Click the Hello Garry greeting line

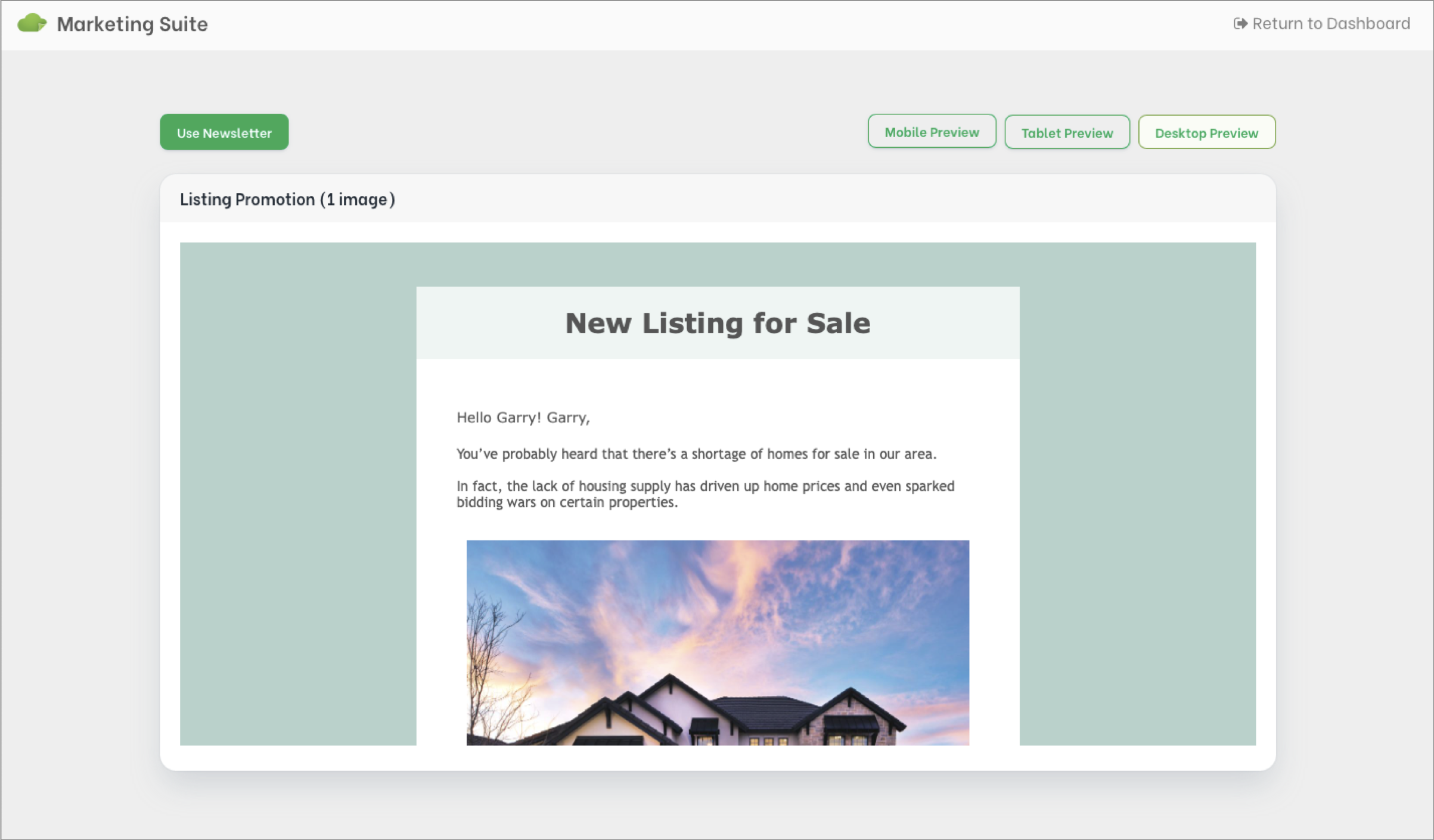(523, 418)
